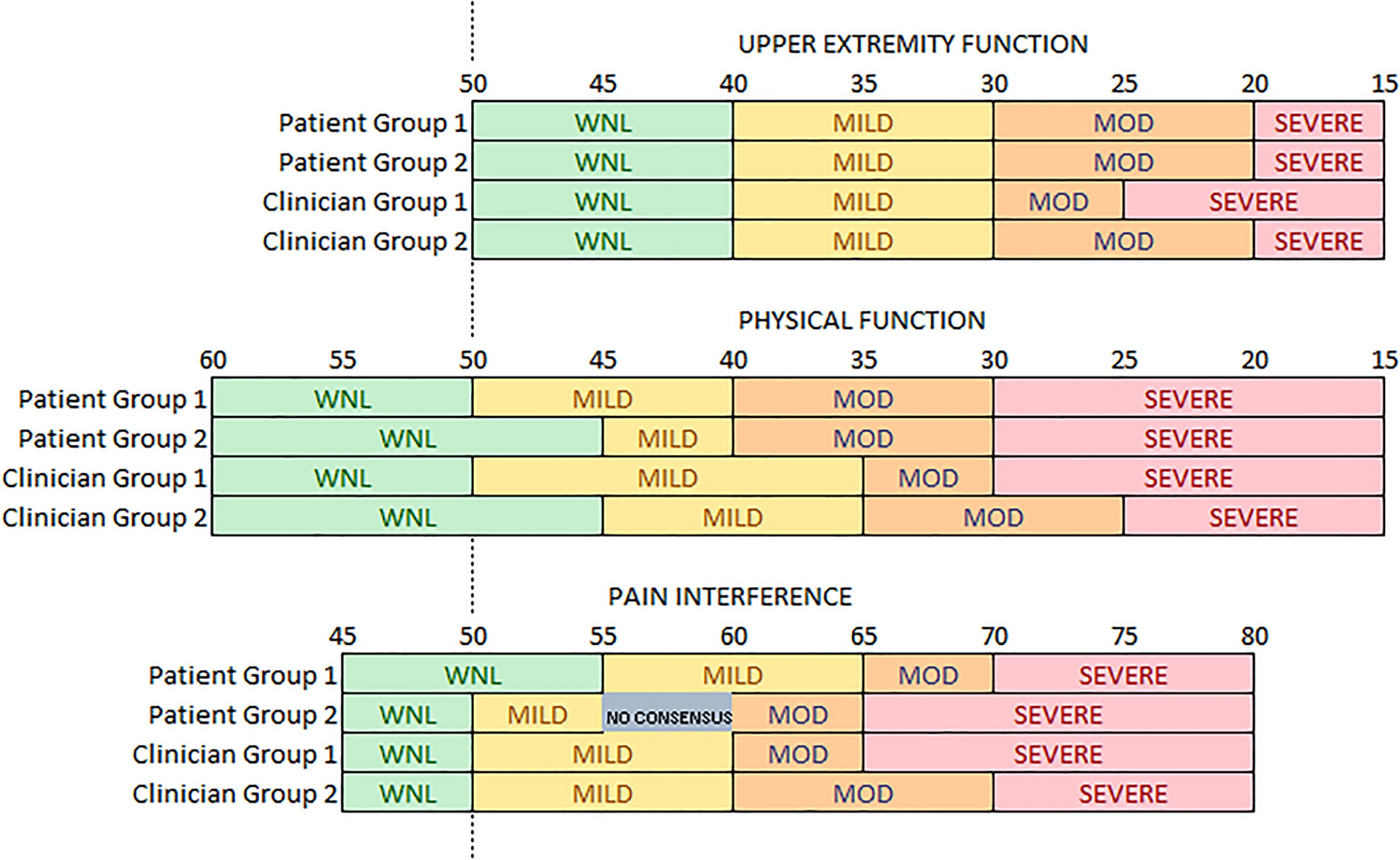This screenshot has width=1400, height=860.
Task: Select Pain Interference Clinician Group 1 SEVERE bar
Action: (x=1058, y=753)
